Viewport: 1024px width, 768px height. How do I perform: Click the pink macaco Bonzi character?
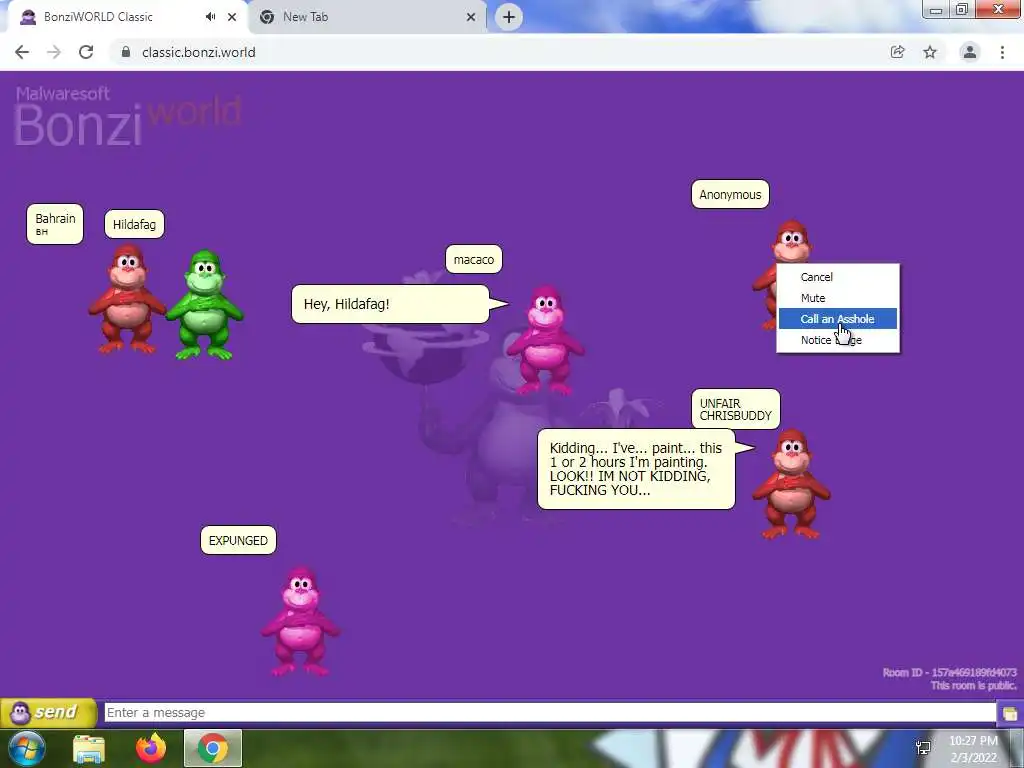(545, 340)
